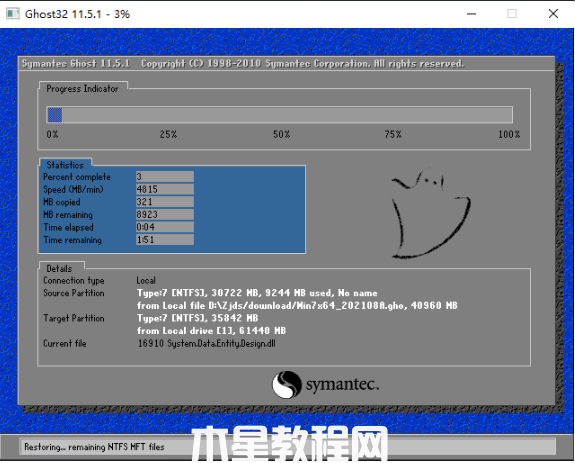Click the Speed value 4815
The width and height of the screenshot is (575, 463).
(x=165, y=189)
